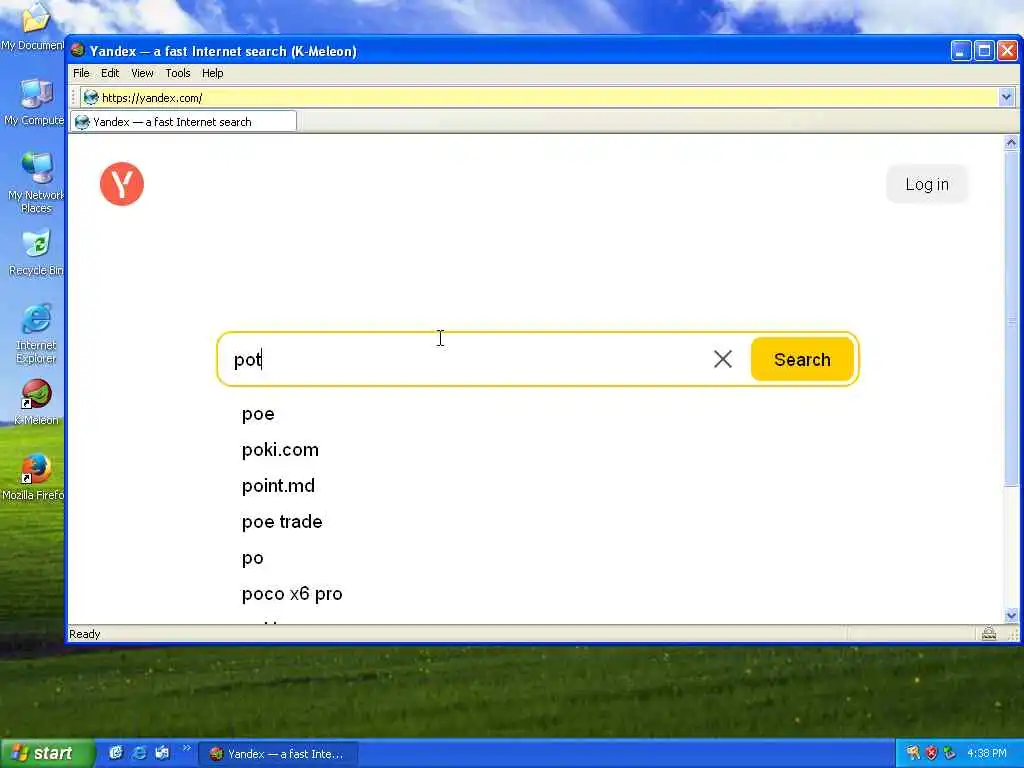The image size is (1024, 768).
Task: Click the globe site icon in the URL bar
Action: (x=91, y=98)
